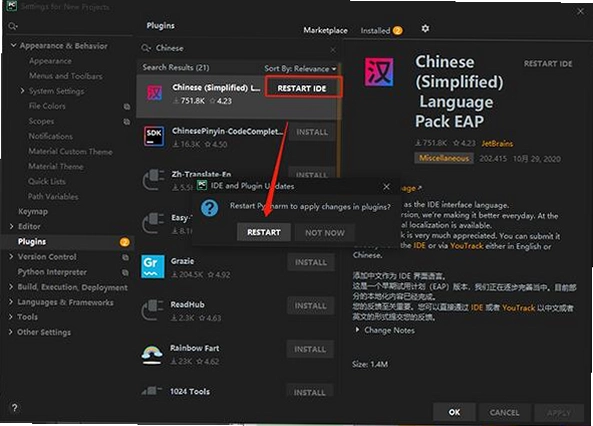Click the help question mark icon at bottom left
The height and width of the screenshot is (426, 593).
pyautogui.click(x=14, y=408)
